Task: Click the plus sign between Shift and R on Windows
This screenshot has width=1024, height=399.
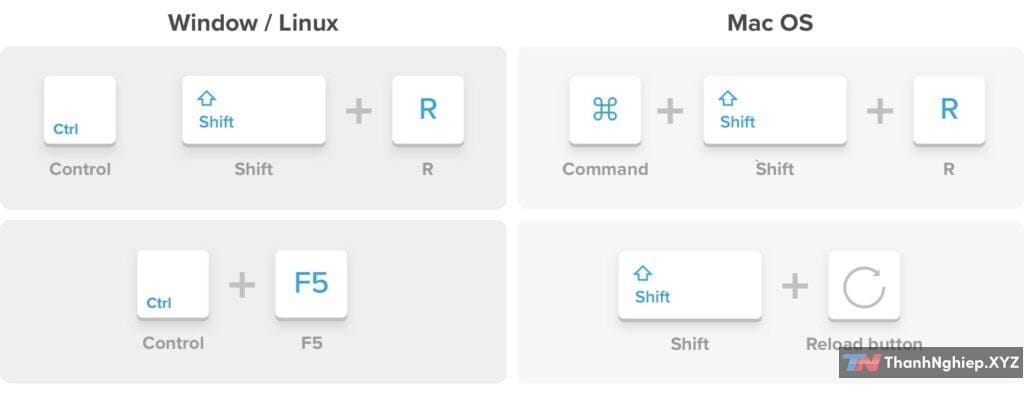Action: pyautogui.click(x=359, y=111)
